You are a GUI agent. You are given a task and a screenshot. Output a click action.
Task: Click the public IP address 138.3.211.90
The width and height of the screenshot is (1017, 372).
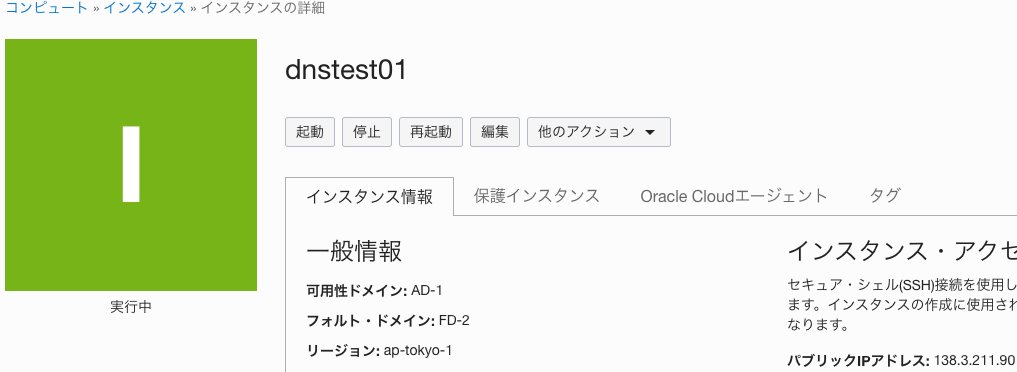point(975,360)
